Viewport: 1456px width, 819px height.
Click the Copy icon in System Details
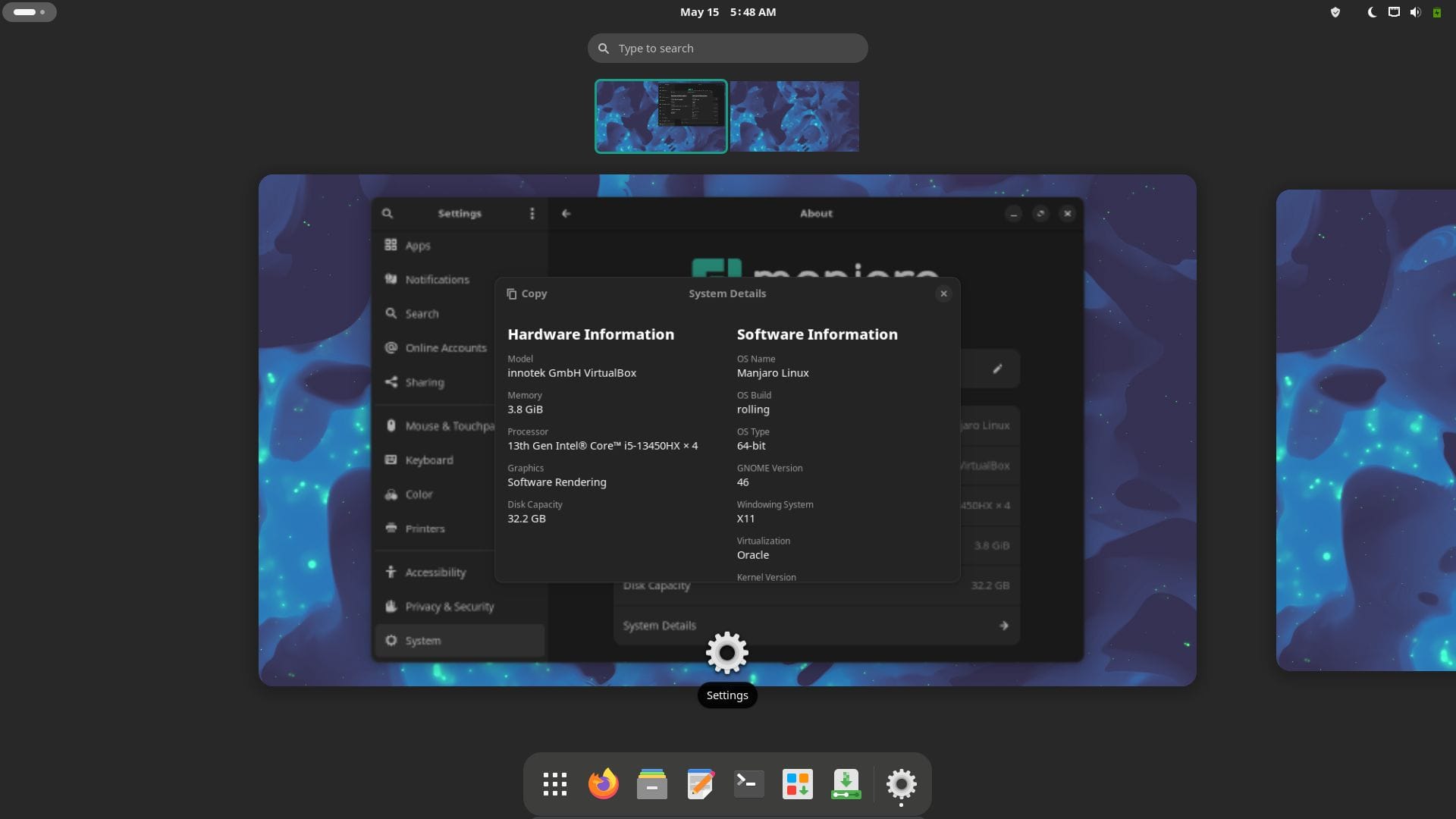click(x=514, y=293)
